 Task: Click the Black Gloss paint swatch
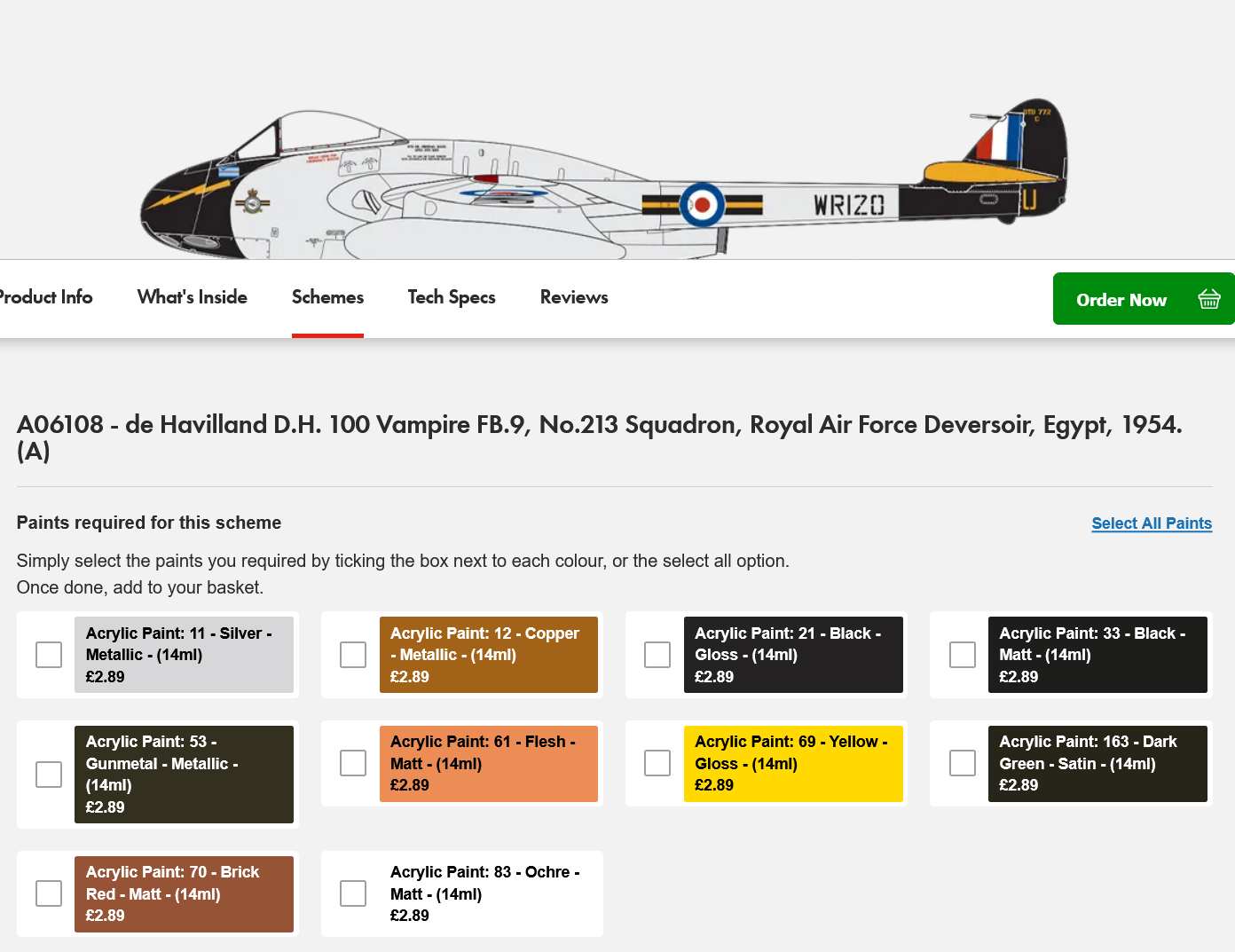pyautogui.click(x=793, y=655)
